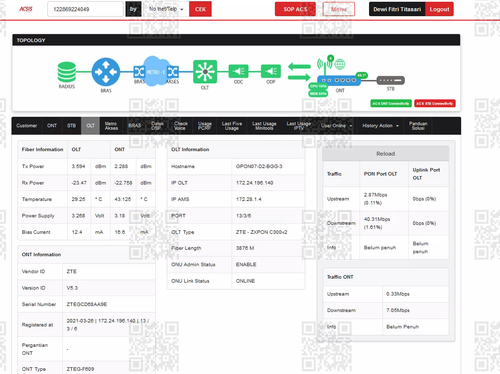Click the serial number ZTEGCD68AA5E
The width and height of the screenshot is (500, 374).
(87, 304)
